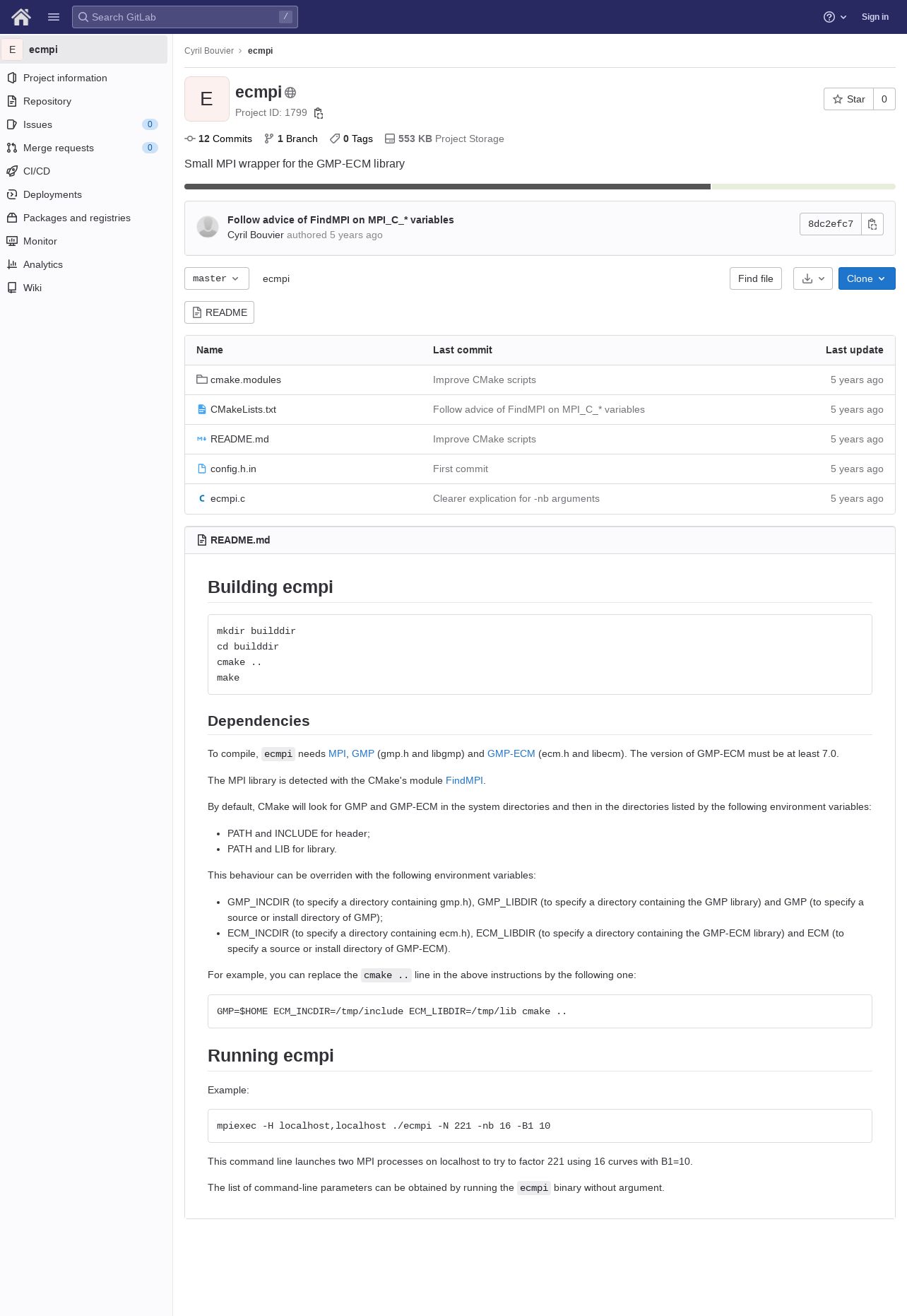This screenshot has width=907, height=1316.
Task: Click the mpiexec example command block
Action: click(x=540, y=1126)
